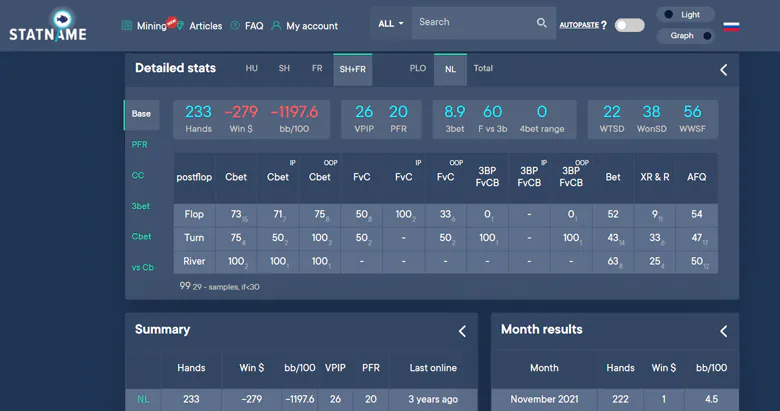The width and height of the screenshot is (780, 411).
Task: Open My account page
Action: click(312, 26)
